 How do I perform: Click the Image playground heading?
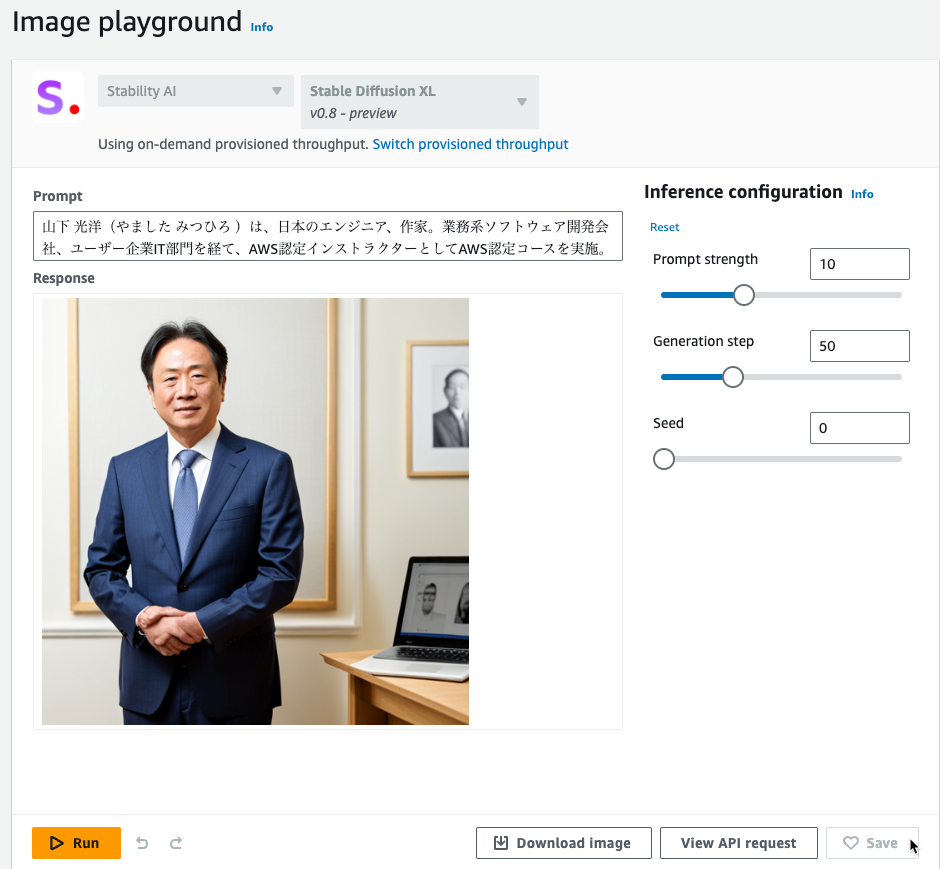[x=127, y=22]
